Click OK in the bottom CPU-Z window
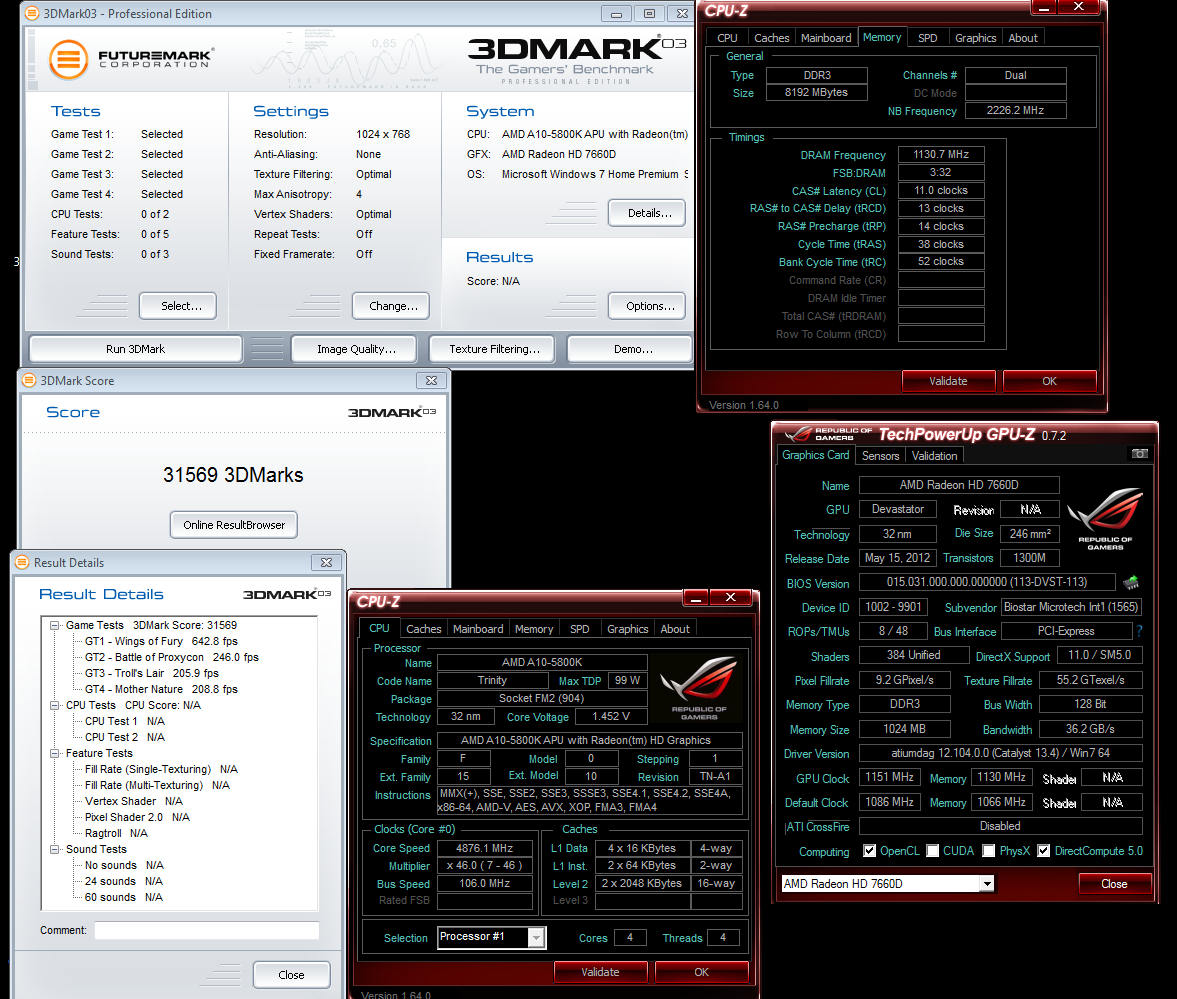Image resolution: width=1177 pixels, height=999 pixels. (702, 972)
